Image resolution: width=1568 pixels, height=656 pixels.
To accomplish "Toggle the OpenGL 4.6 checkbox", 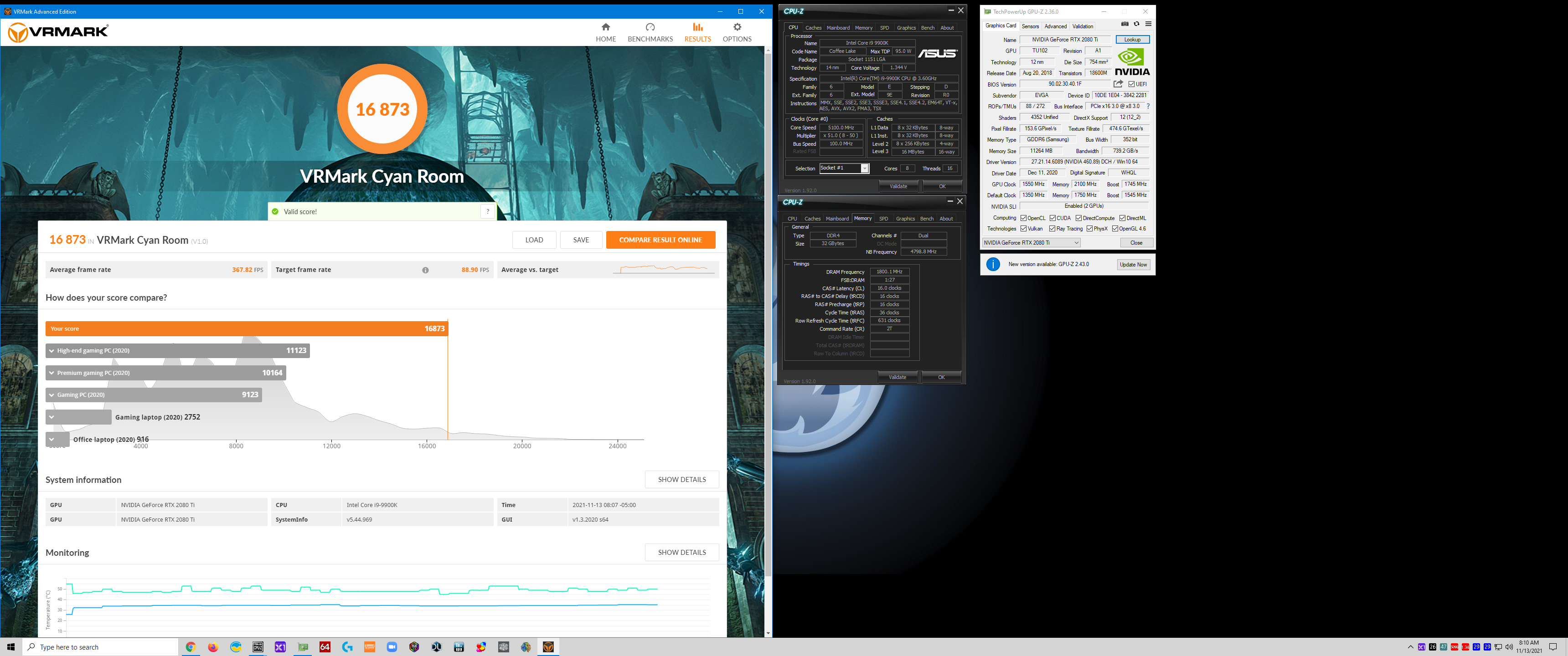I will pyautogui.click(x=1115, y=229).
